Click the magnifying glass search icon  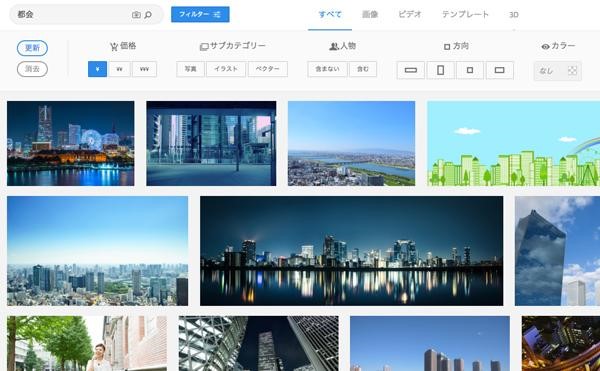pyautogui.click(x=148, y=15)
